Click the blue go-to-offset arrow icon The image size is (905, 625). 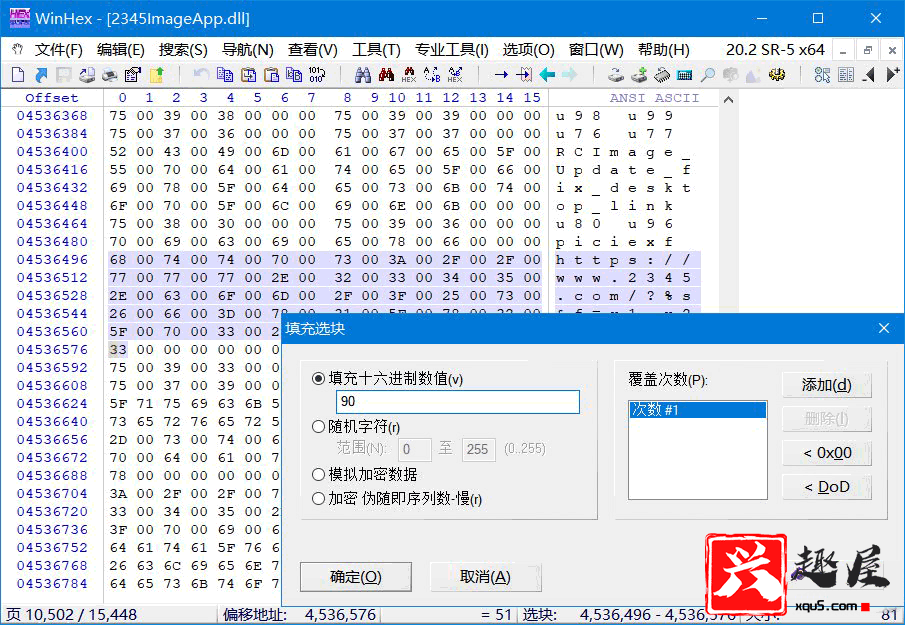coord(501,74)
